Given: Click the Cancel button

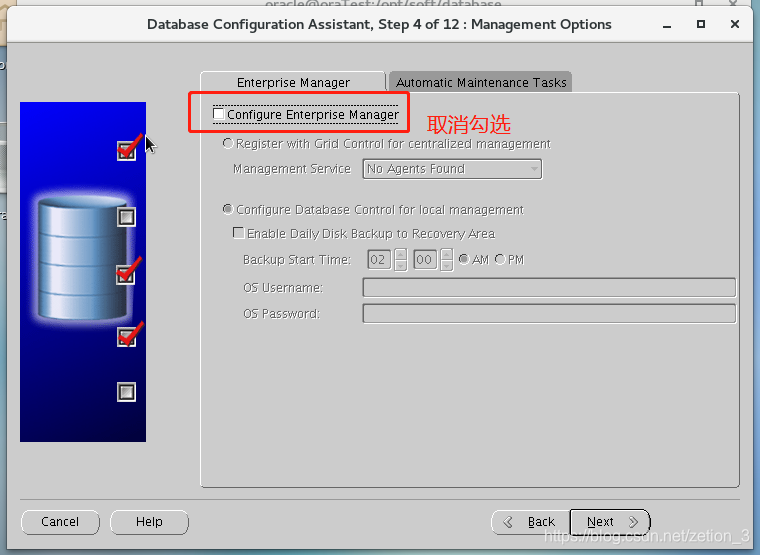Looking at the screenshot, I should [x=60, y=522].
